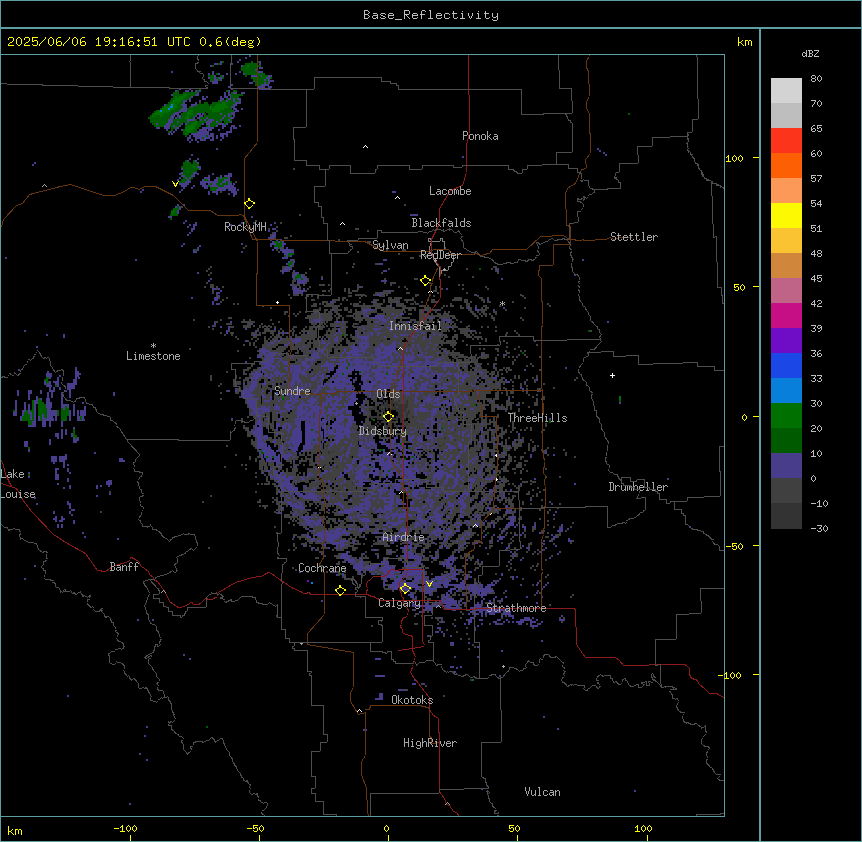Click the Ponoka city label
This screenshot has width=862, height=842.
[480, 136]
